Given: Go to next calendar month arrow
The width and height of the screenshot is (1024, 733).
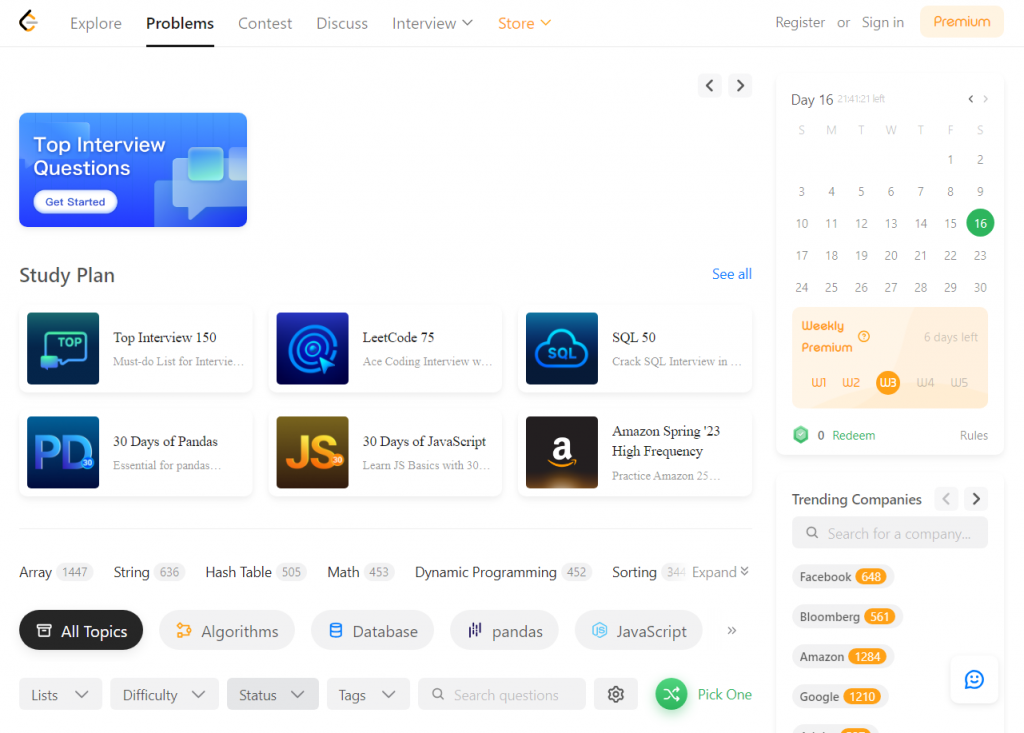Looking at the screenshot, I should (x=985, y=99).
